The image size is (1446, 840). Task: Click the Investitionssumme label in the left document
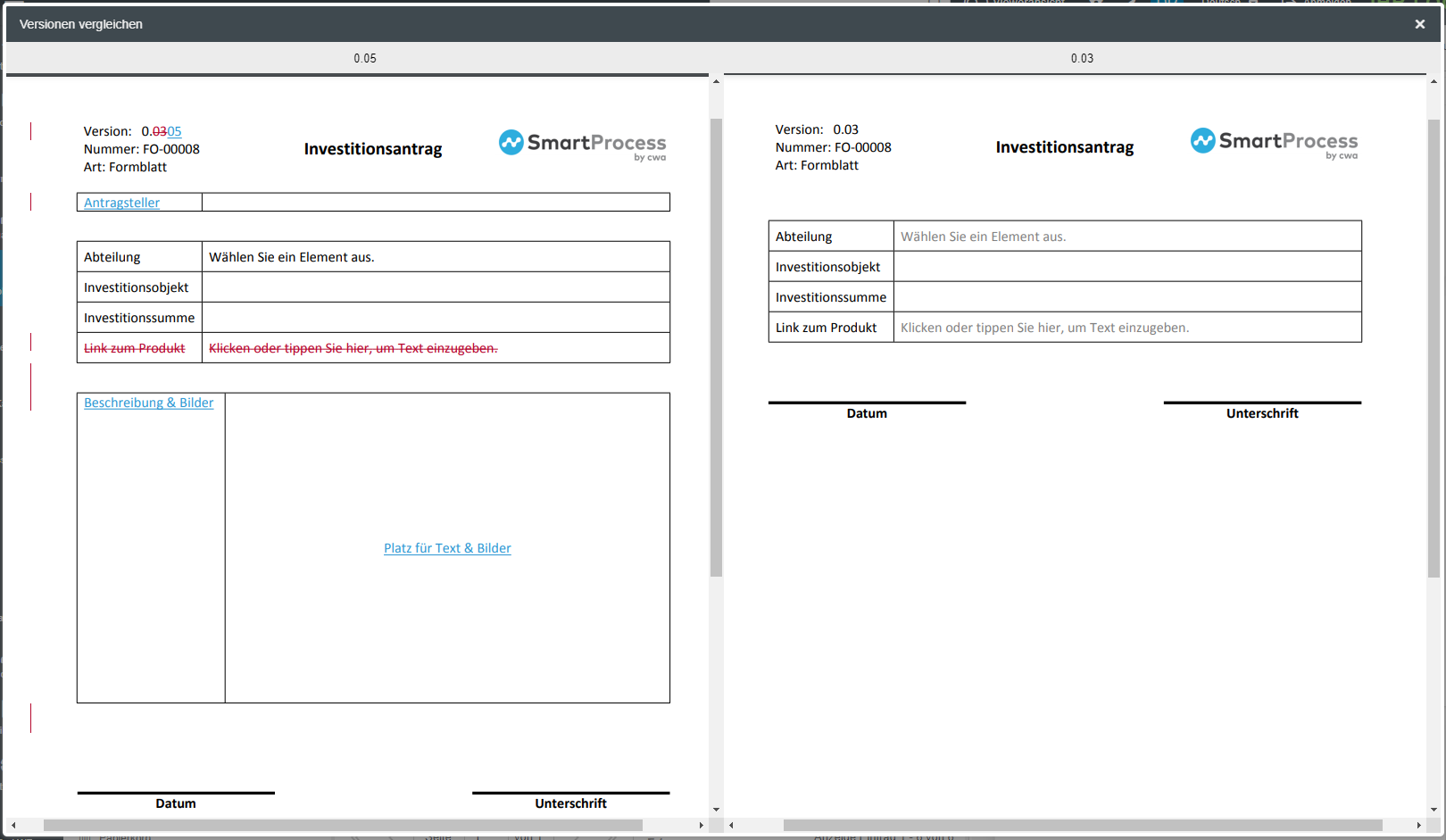pyautogui.click(x=139, y=318)
